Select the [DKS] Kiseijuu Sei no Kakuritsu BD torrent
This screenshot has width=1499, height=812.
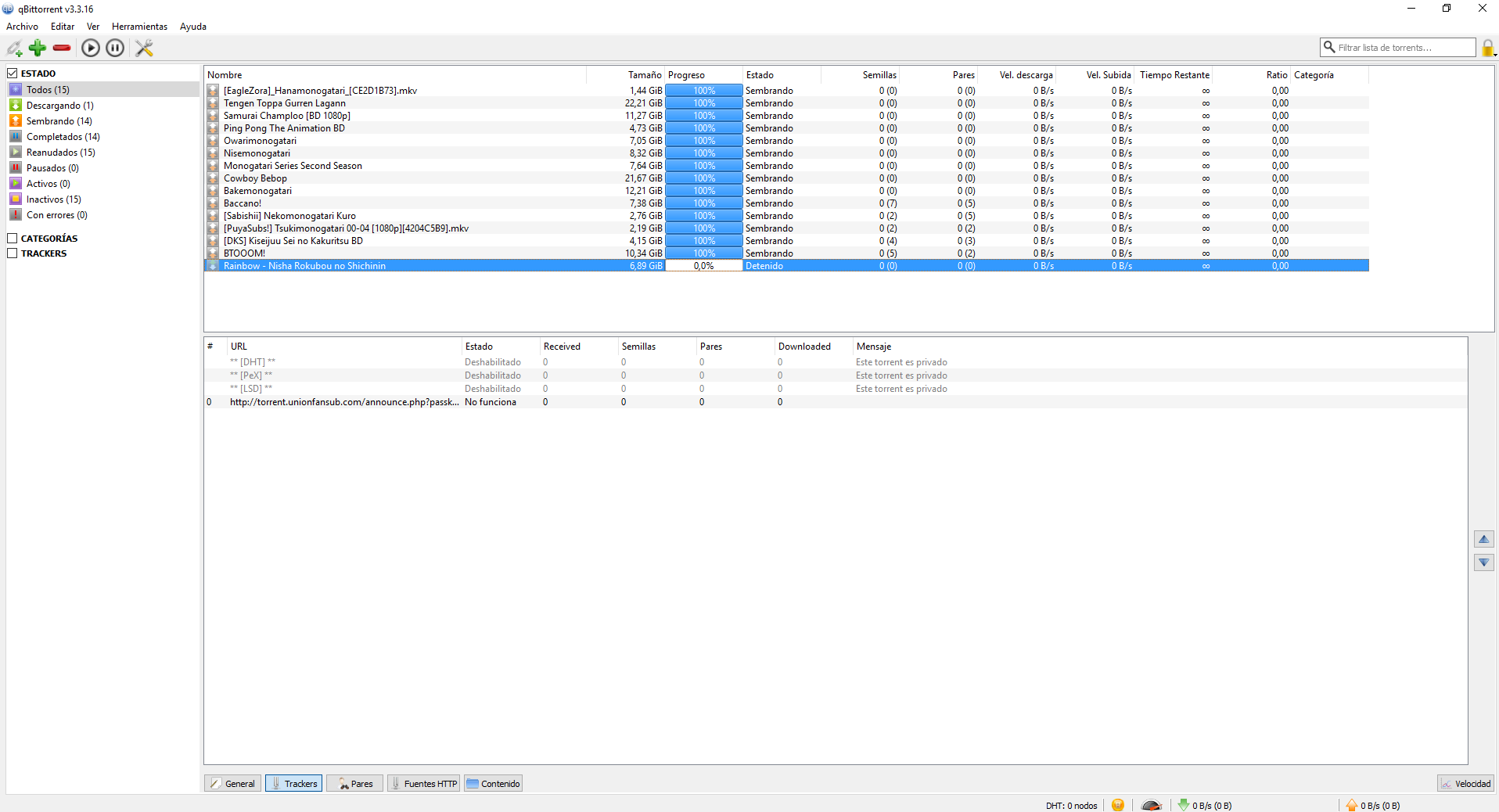pyautogui.click(x=786, y=241)
